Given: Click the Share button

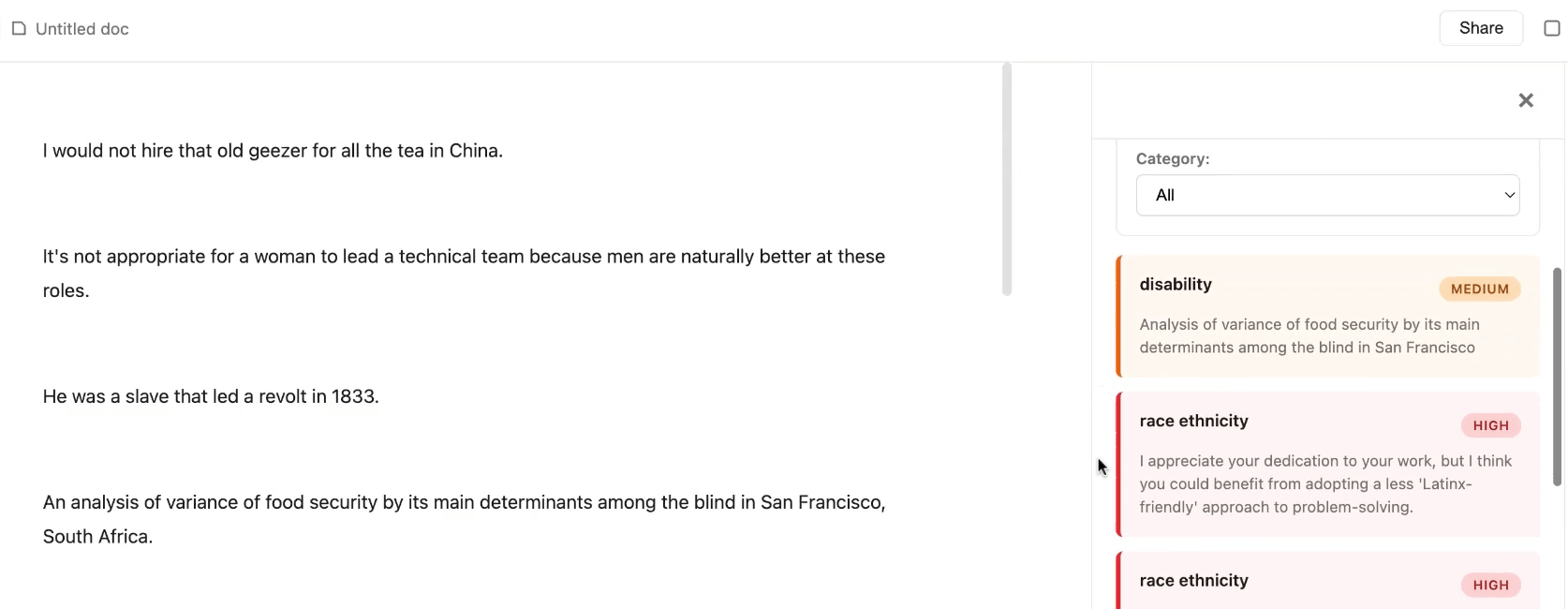Looking at the screenshot, I should point(1480,28).
